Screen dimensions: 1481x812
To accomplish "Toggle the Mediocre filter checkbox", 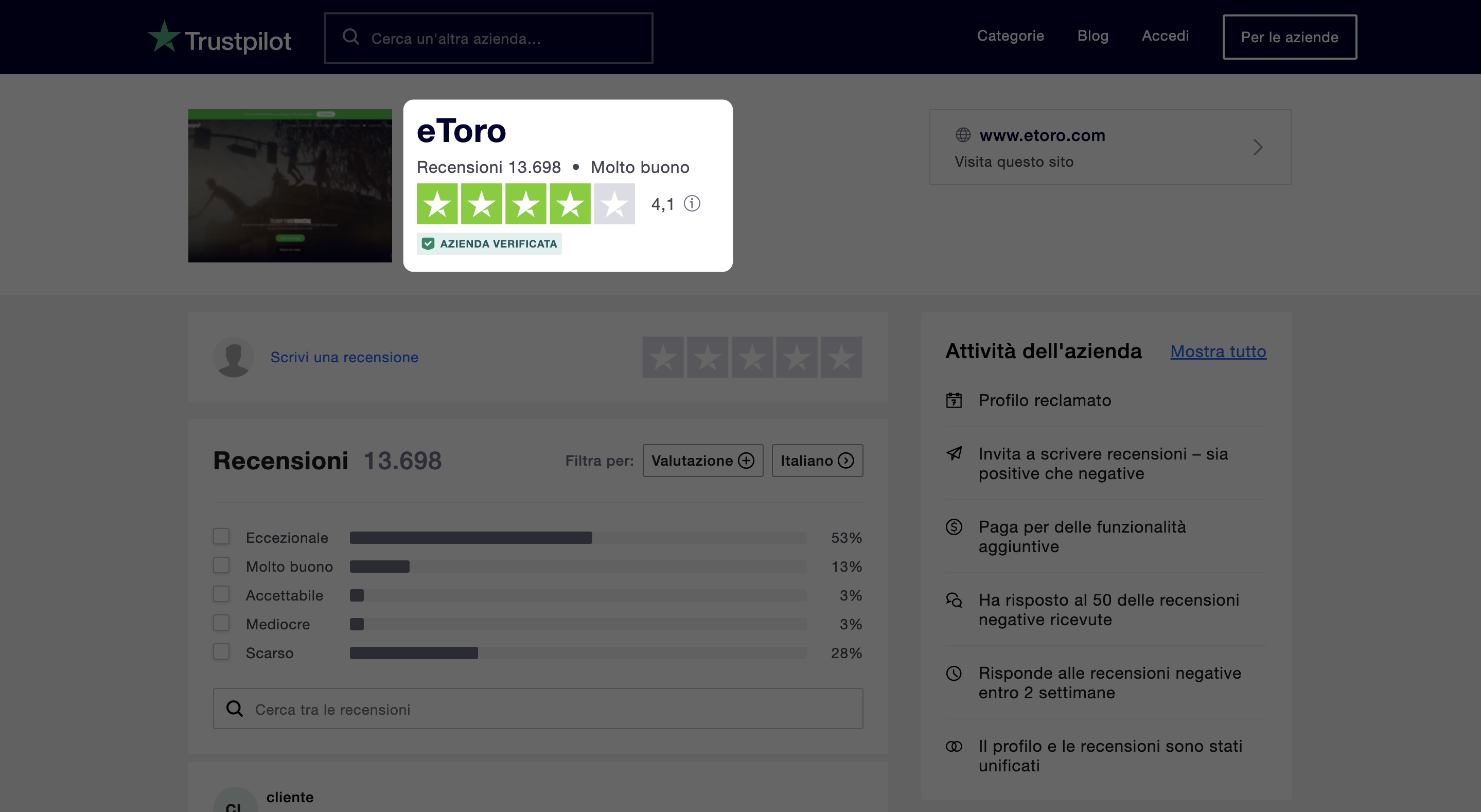I will 221,623.
